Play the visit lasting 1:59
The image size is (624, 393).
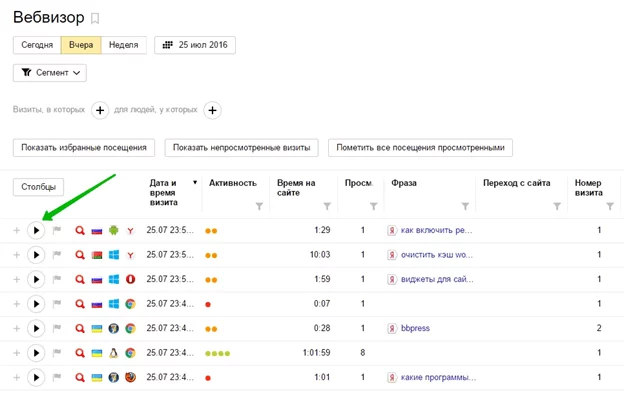(36, 280)
